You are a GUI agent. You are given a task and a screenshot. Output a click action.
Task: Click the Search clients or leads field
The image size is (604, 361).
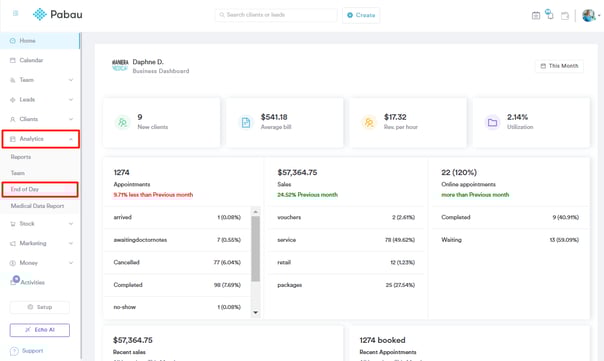[x=276, y=15]
